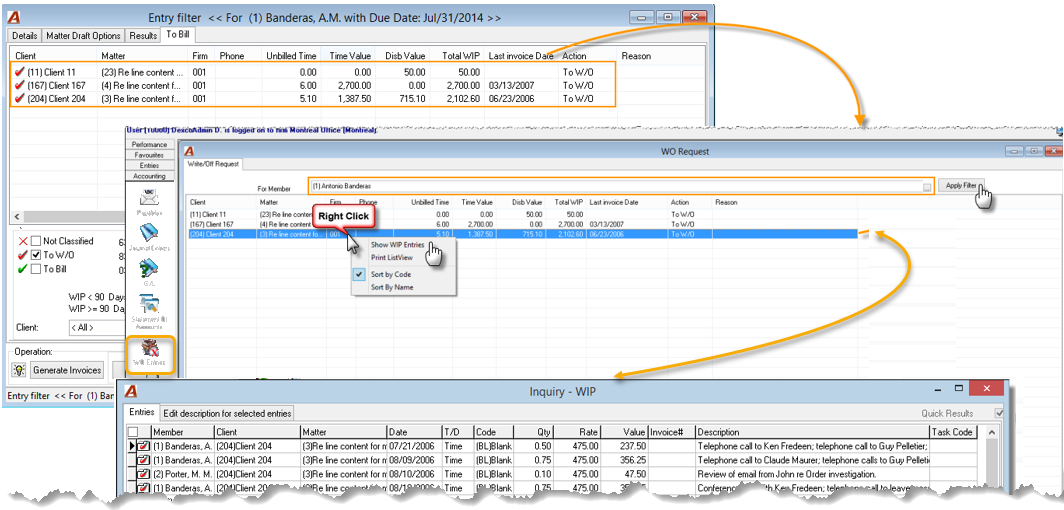
Task: Click the browse button at end of For Member field
Action: (927, 187)
